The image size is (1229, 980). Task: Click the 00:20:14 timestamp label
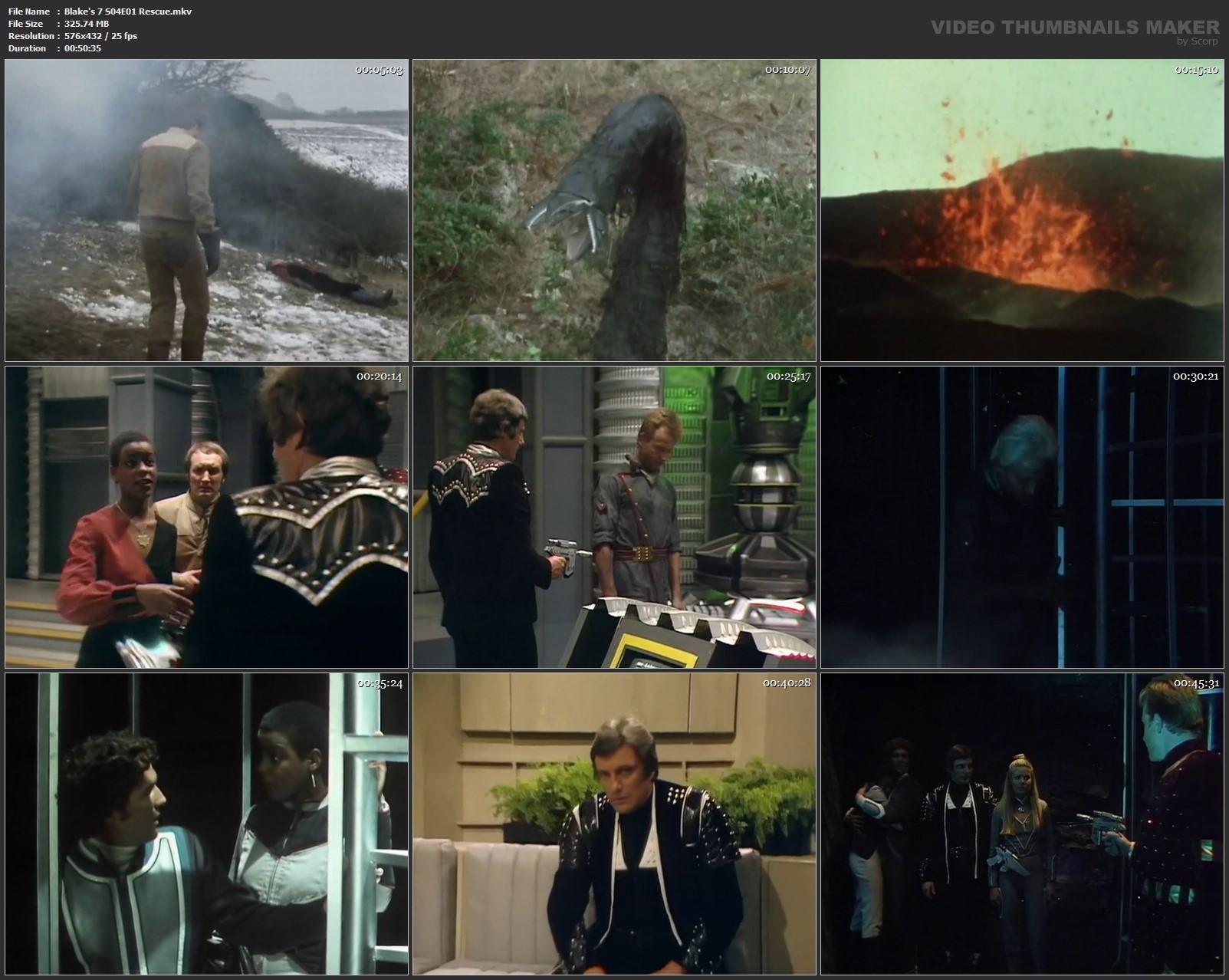(x=379, y=377)
